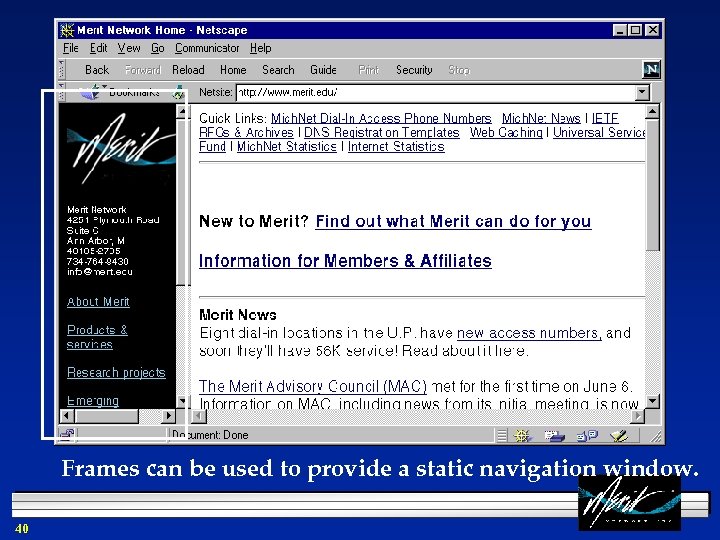Open the Mailbox icon in the component bar
This screenshot has width=720, height=540.
coord(554,435)
